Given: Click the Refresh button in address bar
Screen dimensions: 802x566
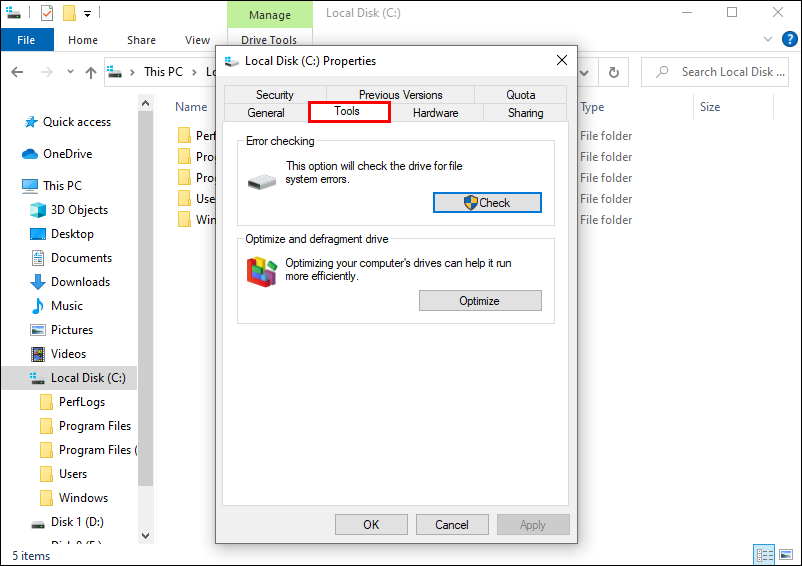Looking at the screenshot, I should click(614, 73).
